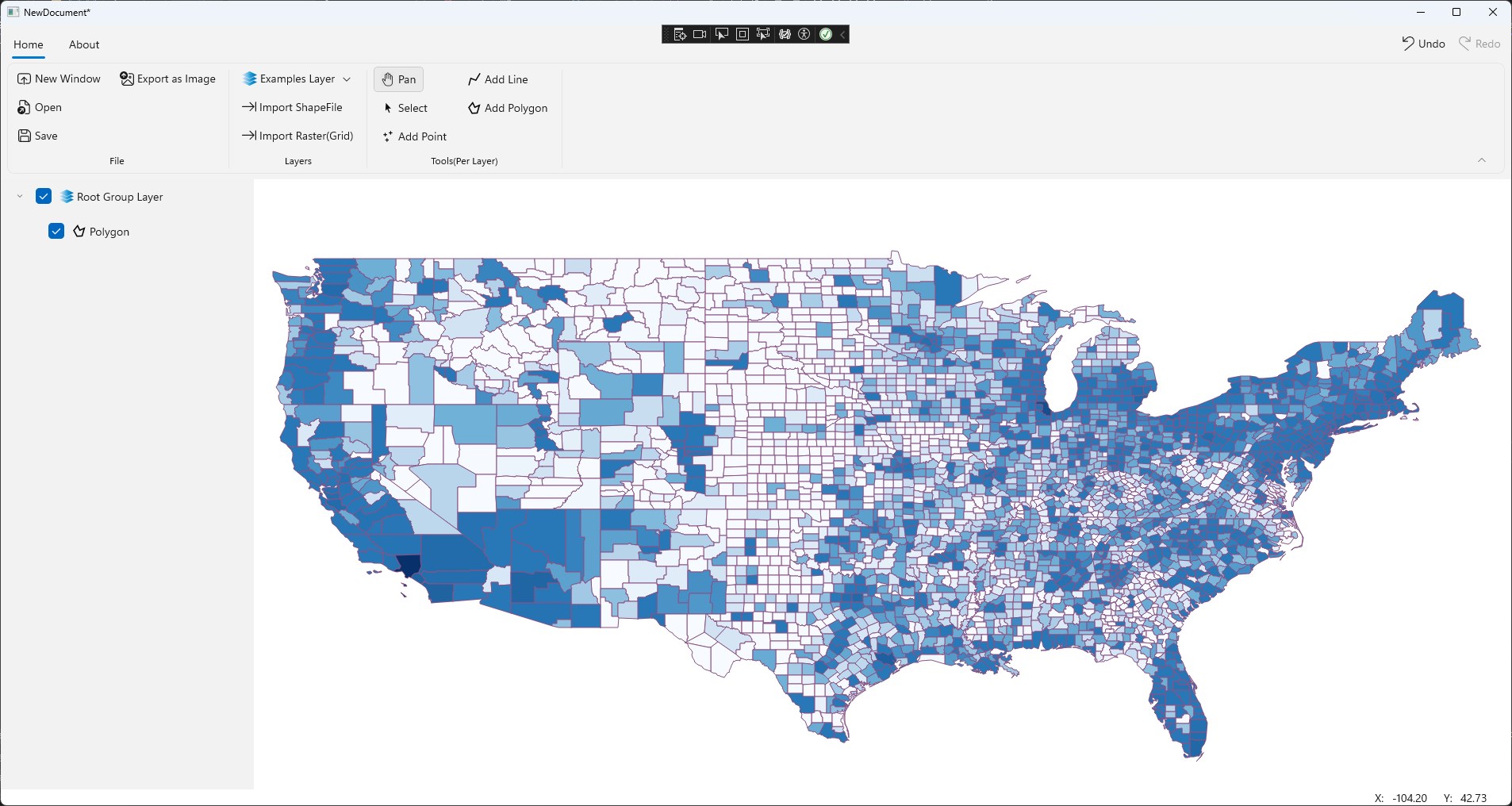The height and width of the screenshot is (806, 1512).
Task: Open a file with Open icon
Action: pos(25,107)
